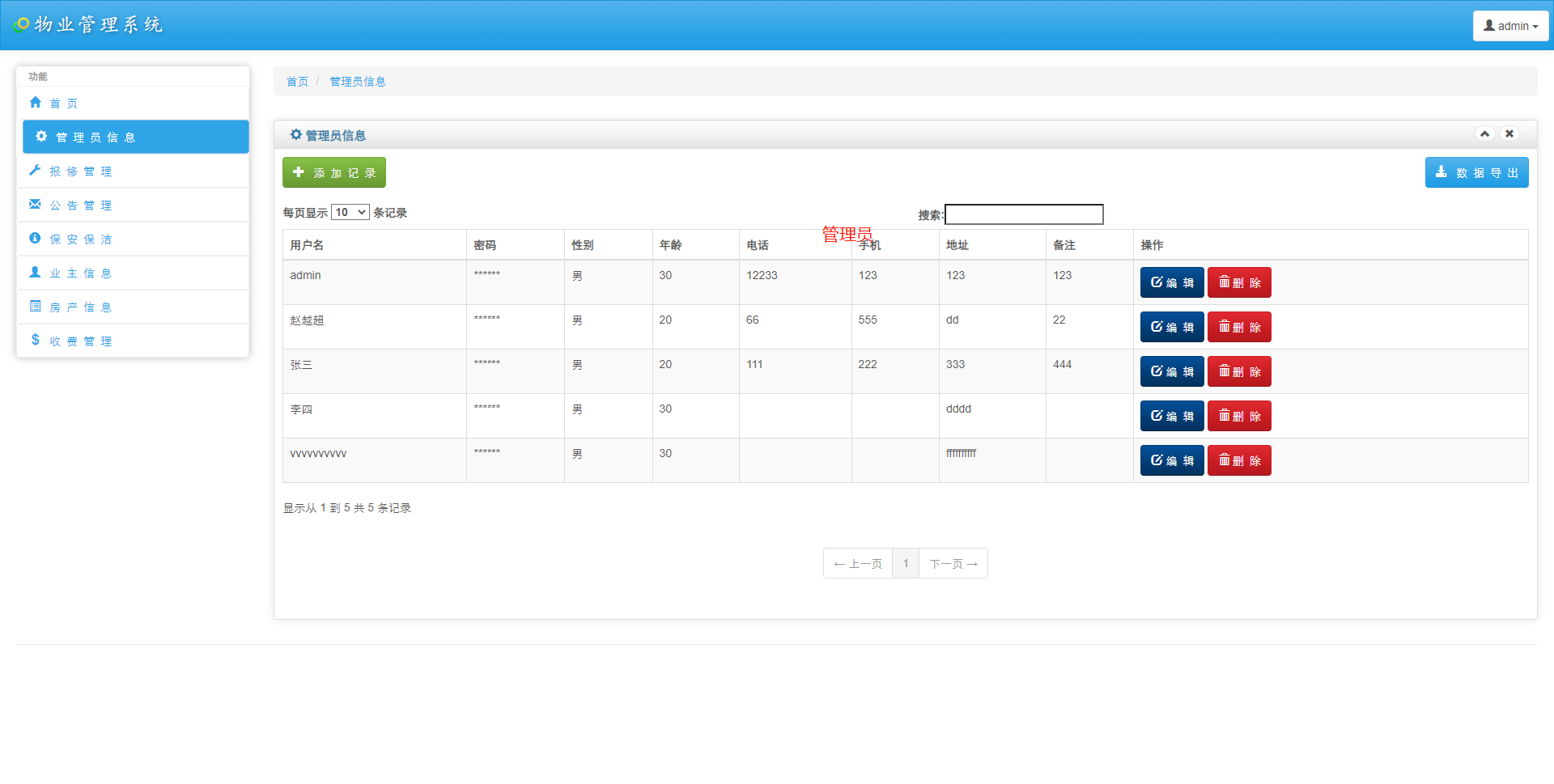Sort by the 电话 column header
Screen dimensions: 1554x784
pyautogui.click(x=795, y=244)
